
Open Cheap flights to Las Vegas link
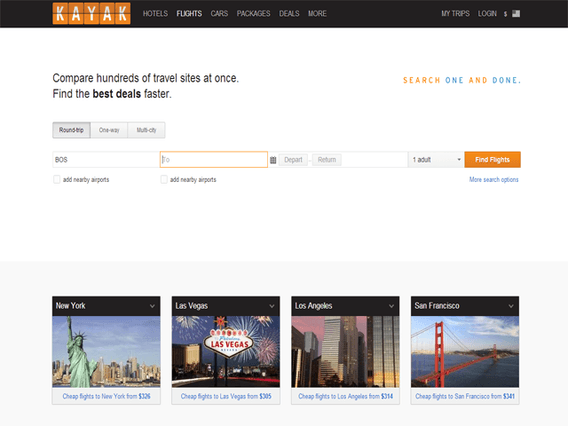tap(226, 396)
